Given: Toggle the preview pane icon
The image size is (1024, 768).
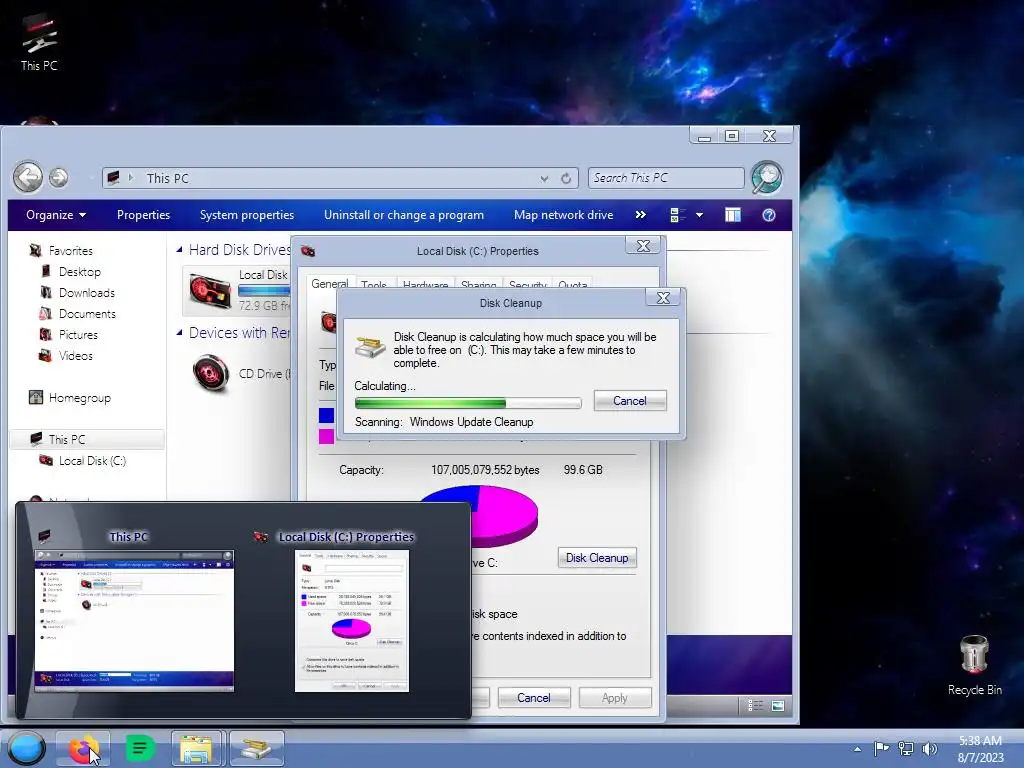Looking at the screenshot, I should (x=733, y=215).
